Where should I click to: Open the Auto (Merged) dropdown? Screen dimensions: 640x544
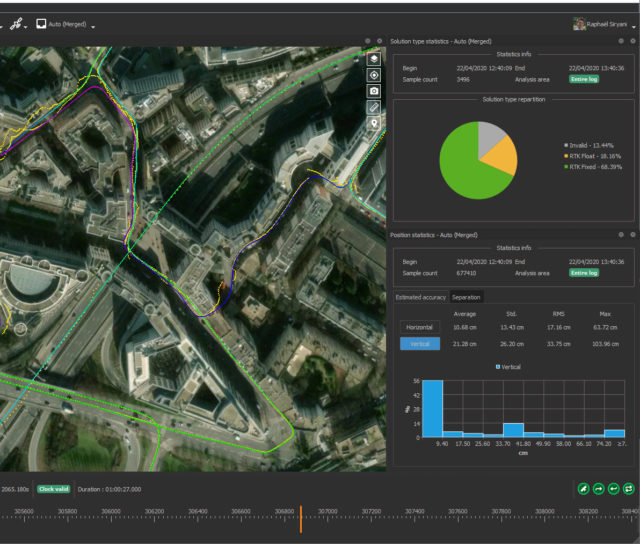click(66, 25)
